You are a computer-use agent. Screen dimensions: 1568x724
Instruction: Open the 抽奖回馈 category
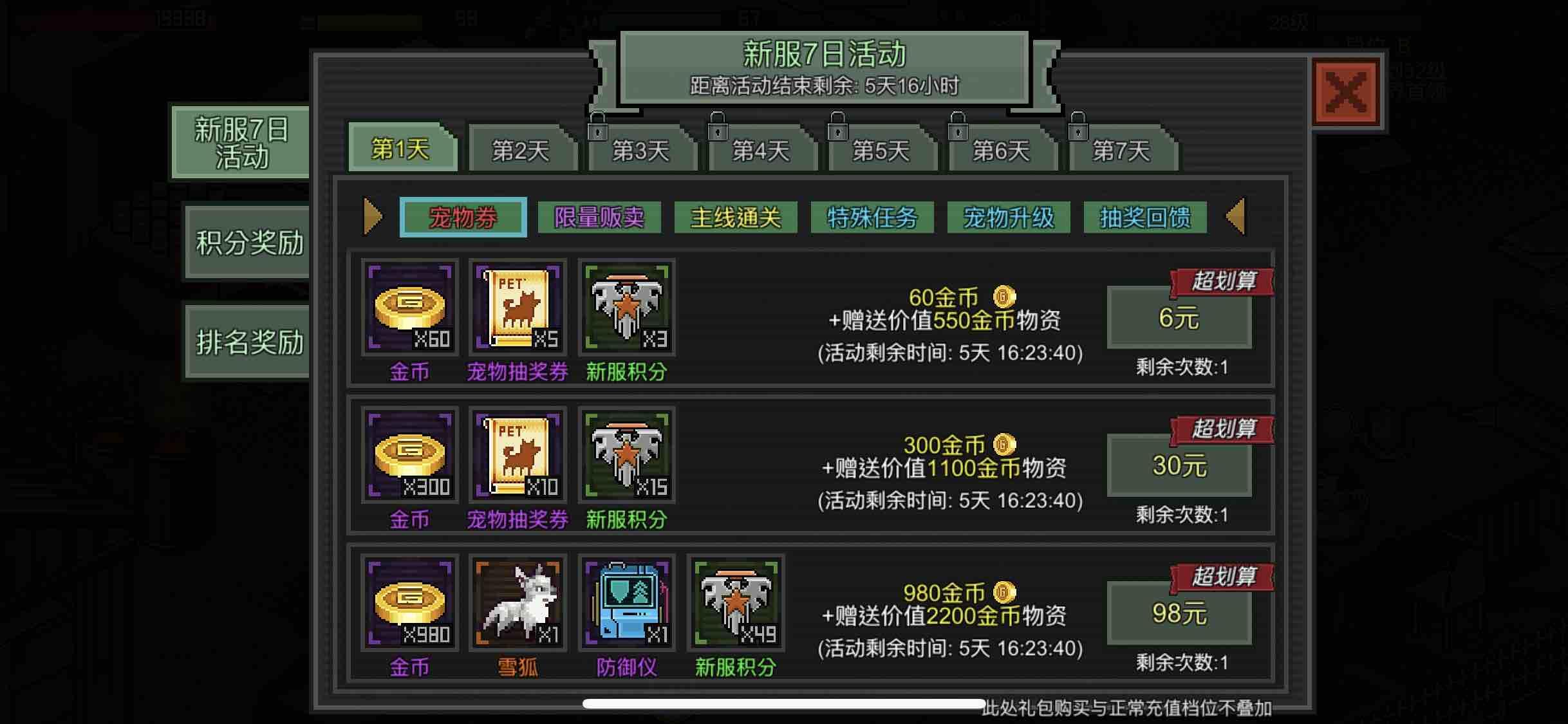(1145, 218)
